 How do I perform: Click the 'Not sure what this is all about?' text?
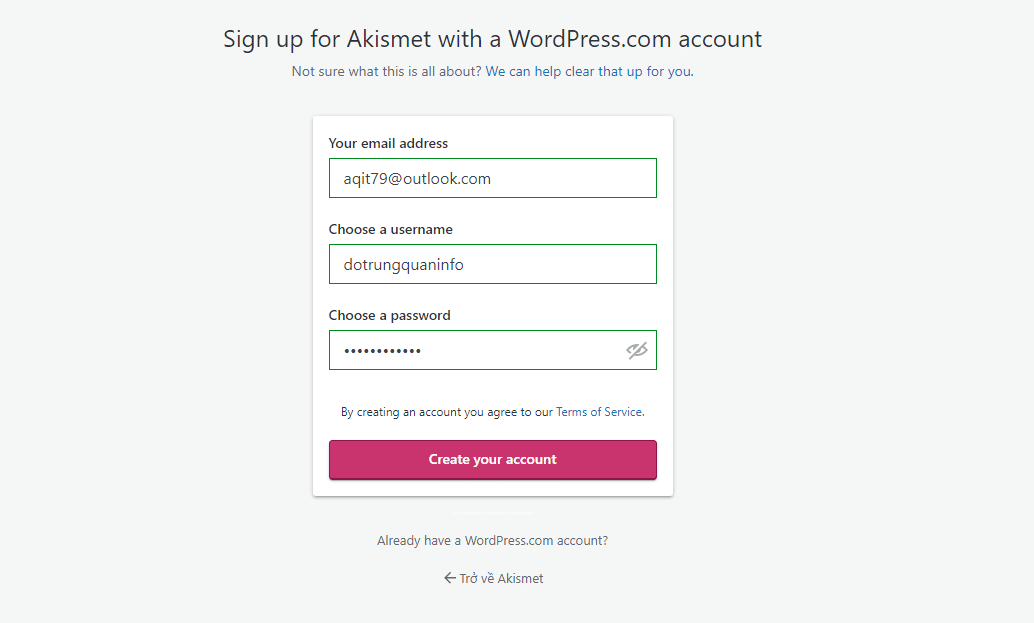tap(386, 72)
